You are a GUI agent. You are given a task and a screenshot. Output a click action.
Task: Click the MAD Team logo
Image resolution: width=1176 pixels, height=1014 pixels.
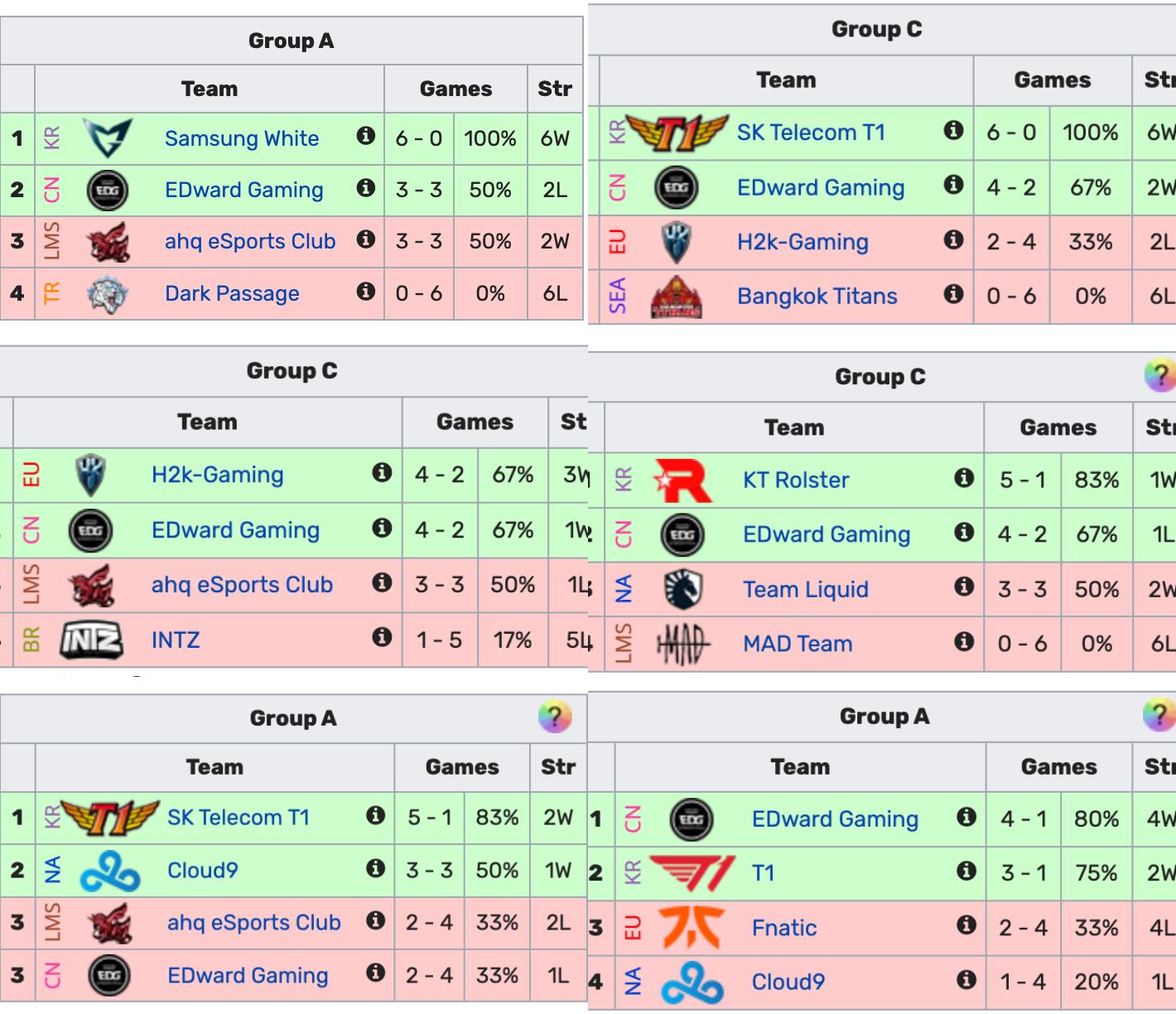click(684, 644)
